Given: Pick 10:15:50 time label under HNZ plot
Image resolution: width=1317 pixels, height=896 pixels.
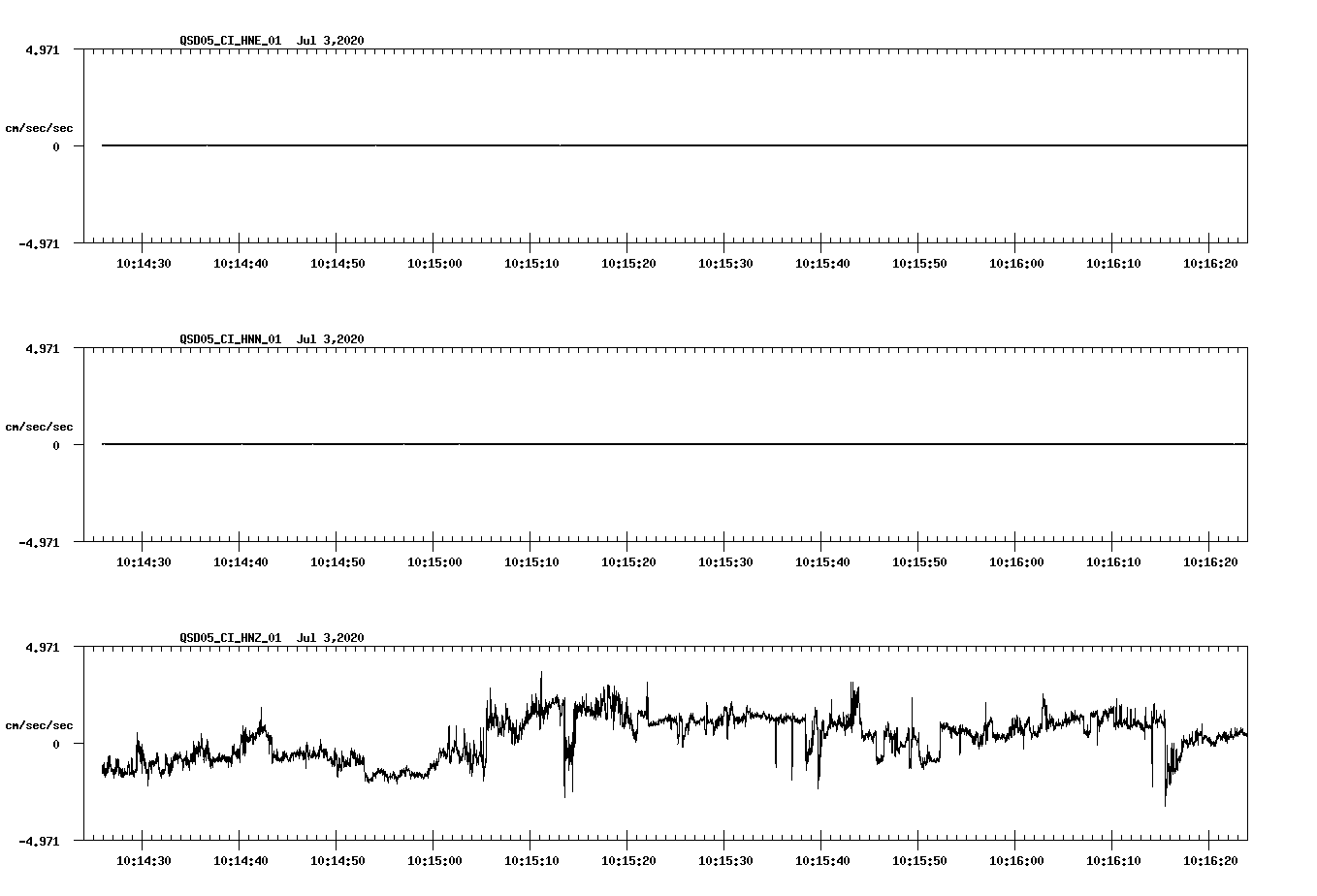Looking at the screenshot, I should point(919,861).
